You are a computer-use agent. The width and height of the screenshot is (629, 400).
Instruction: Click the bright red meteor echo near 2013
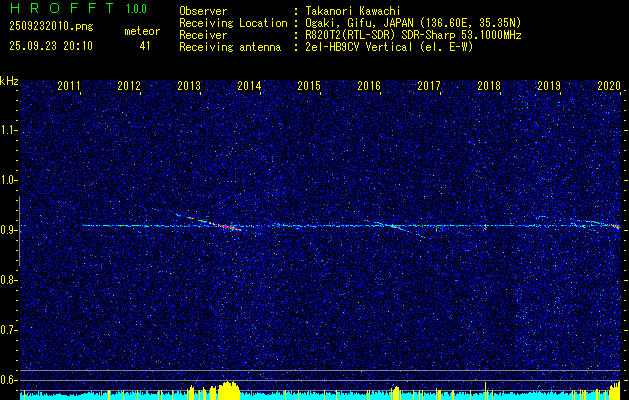(209, 222)
